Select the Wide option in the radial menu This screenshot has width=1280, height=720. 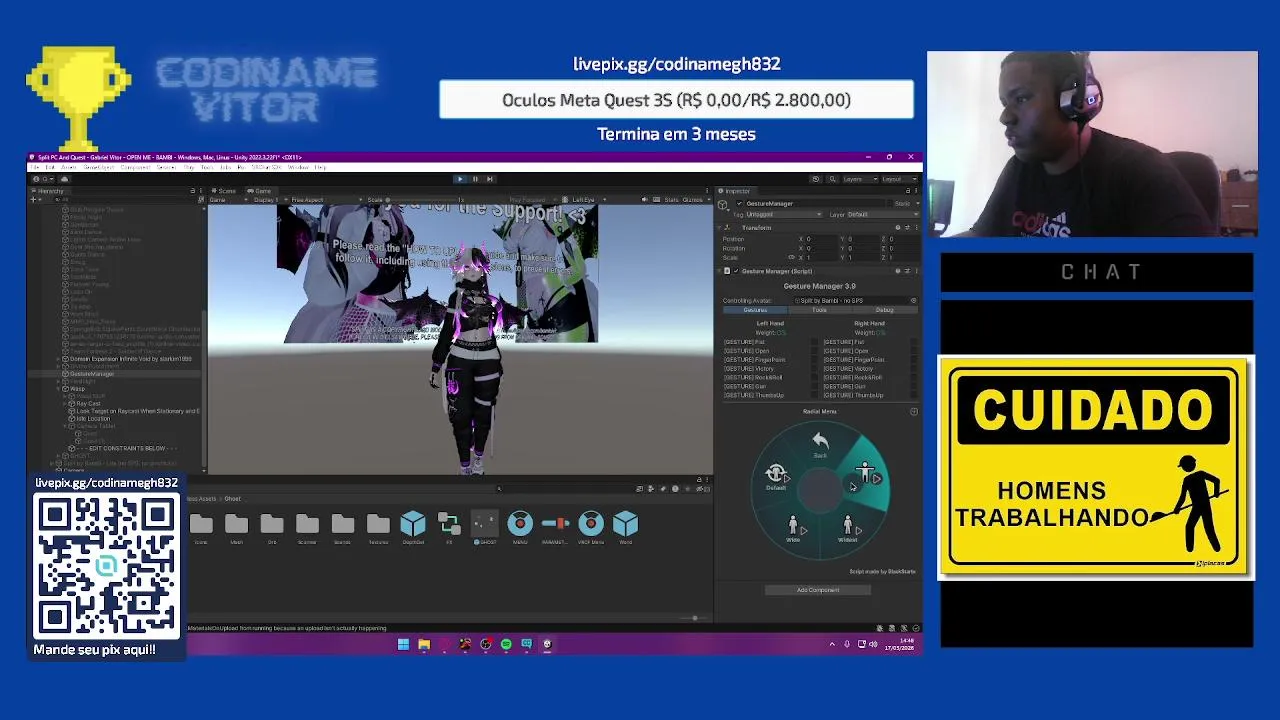point(793,528)
